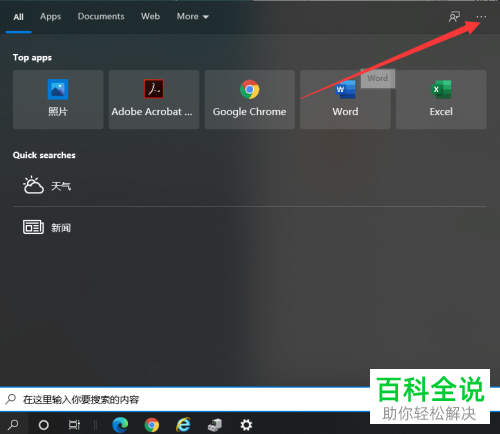This screenshot has width=500, height=434.
Task: Open the computer device icon on the taskbar
Action: pyautogui.click(x=215, y=425)
